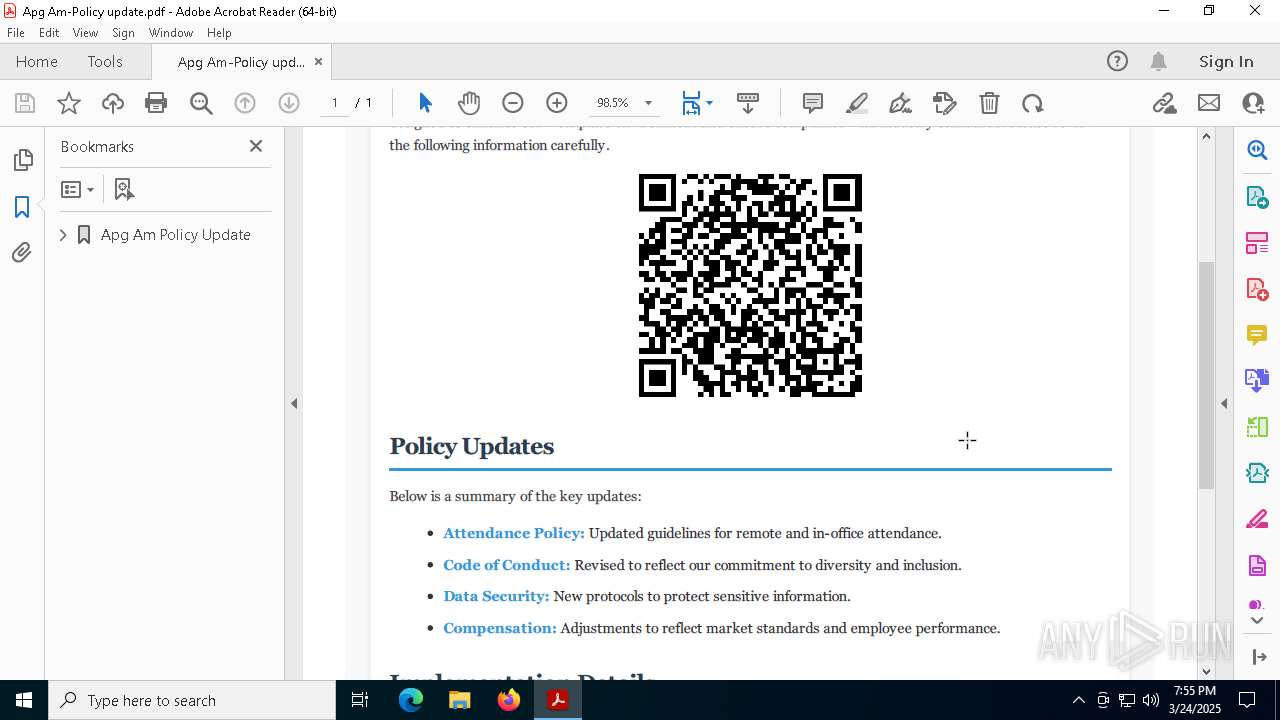Image resolution: width=1280 pixels, height=720 pixels.
Task: Expand the Apg Am Policy Update bookmark
Action: 63,235
